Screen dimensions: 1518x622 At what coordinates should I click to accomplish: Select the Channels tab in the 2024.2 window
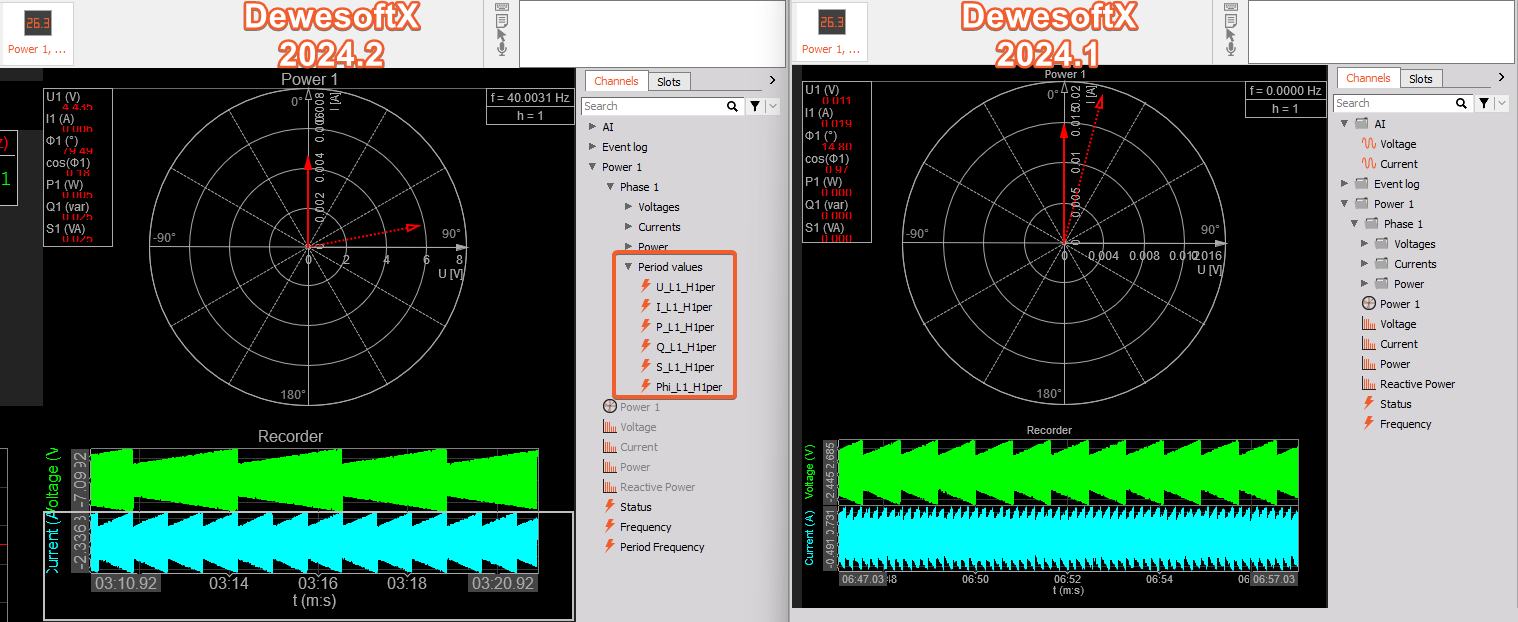pos(616,81)
